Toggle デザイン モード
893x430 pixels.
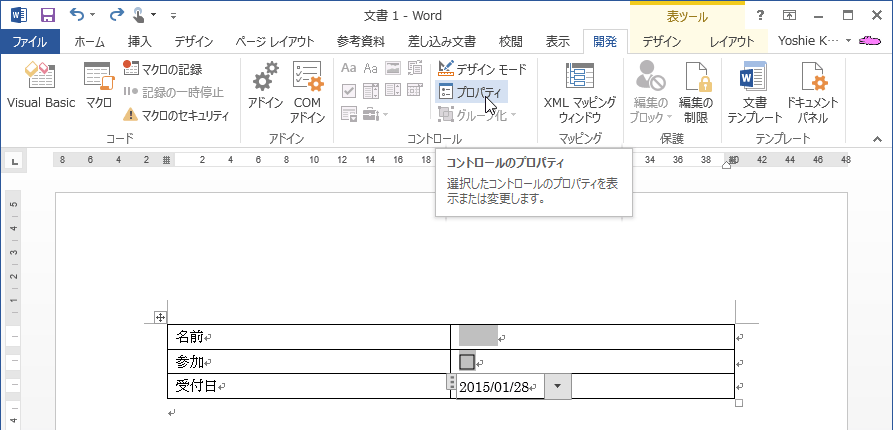click(x=482, y=69)
